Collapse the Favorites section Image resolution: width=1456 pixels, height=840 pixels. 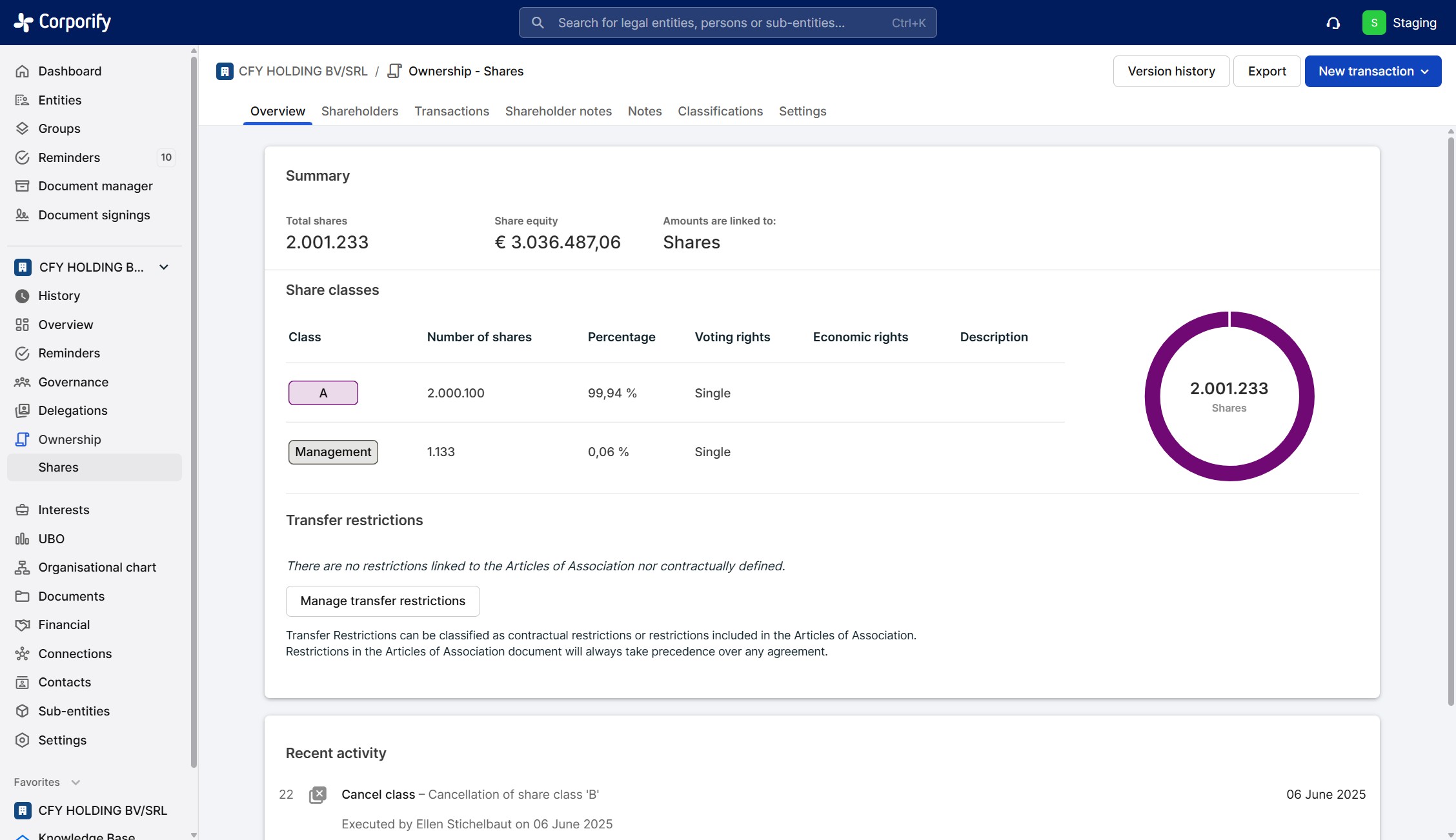(x=76, y=782)
